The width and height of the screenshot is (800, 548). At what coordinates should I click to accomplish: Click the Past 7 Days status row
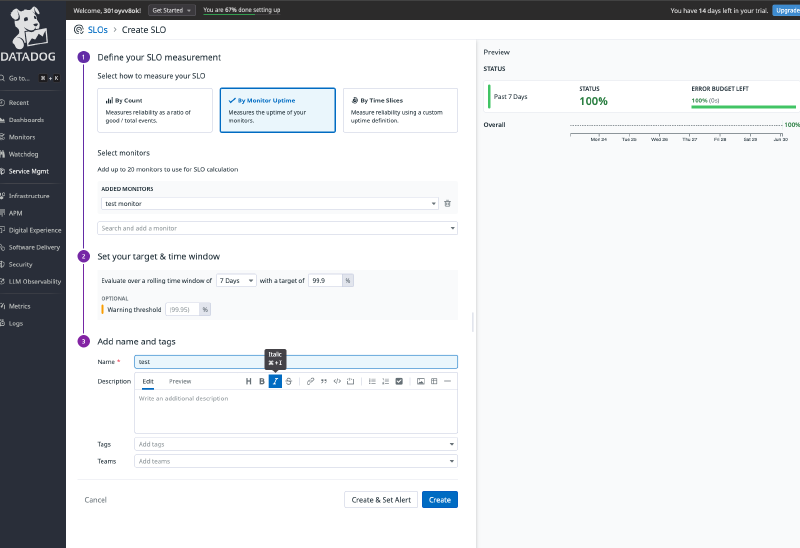[642, 96]
